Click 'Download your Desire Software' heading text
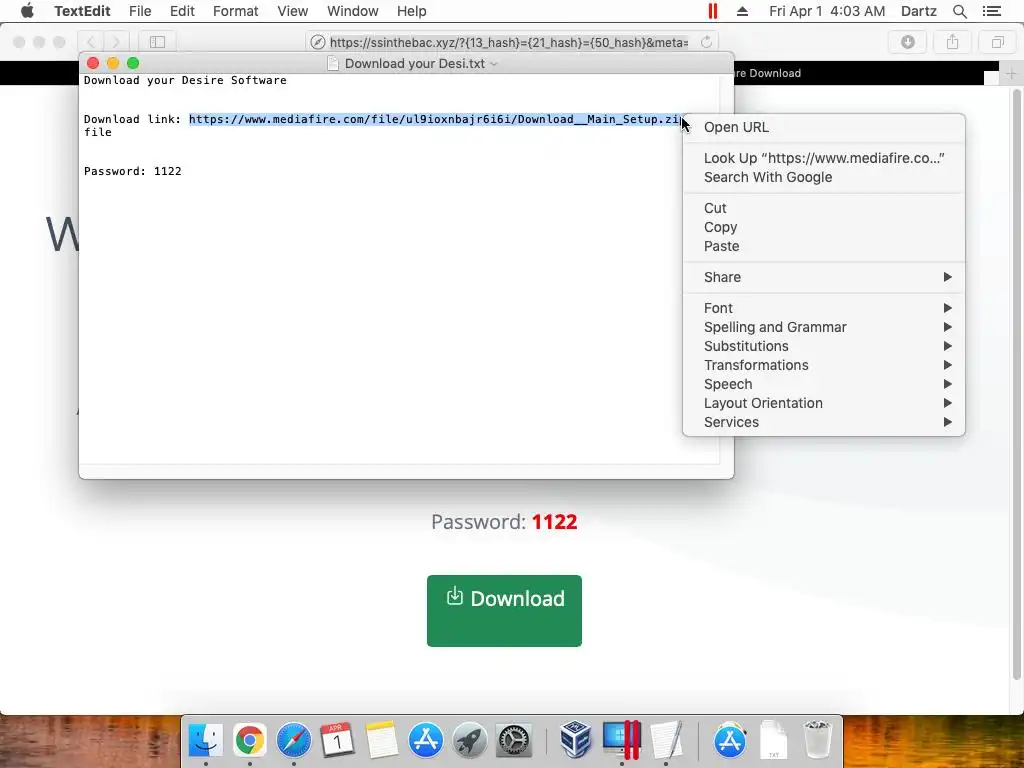The height and width of the screenshot is (768, 1024). (185, 80)
